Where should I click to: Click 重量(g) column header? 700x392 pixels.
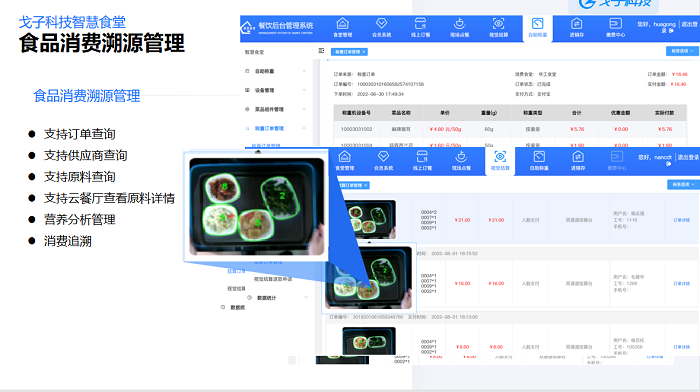(489, 113)
